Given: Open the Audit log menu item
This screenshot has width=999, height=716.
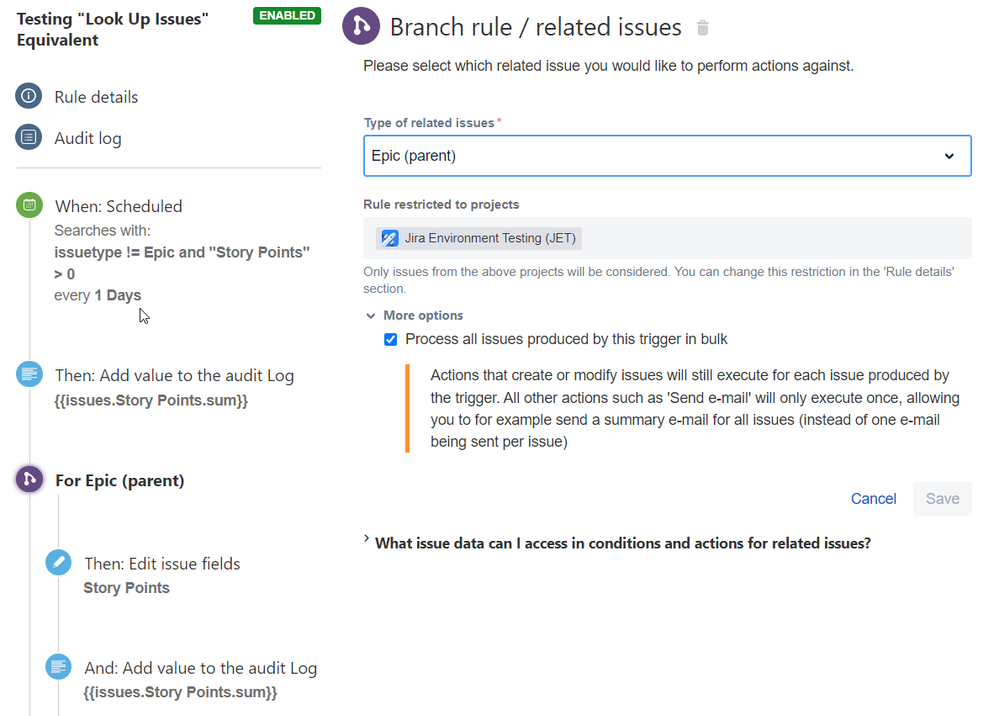Looking at the screenshot, I should coord(88,138).
